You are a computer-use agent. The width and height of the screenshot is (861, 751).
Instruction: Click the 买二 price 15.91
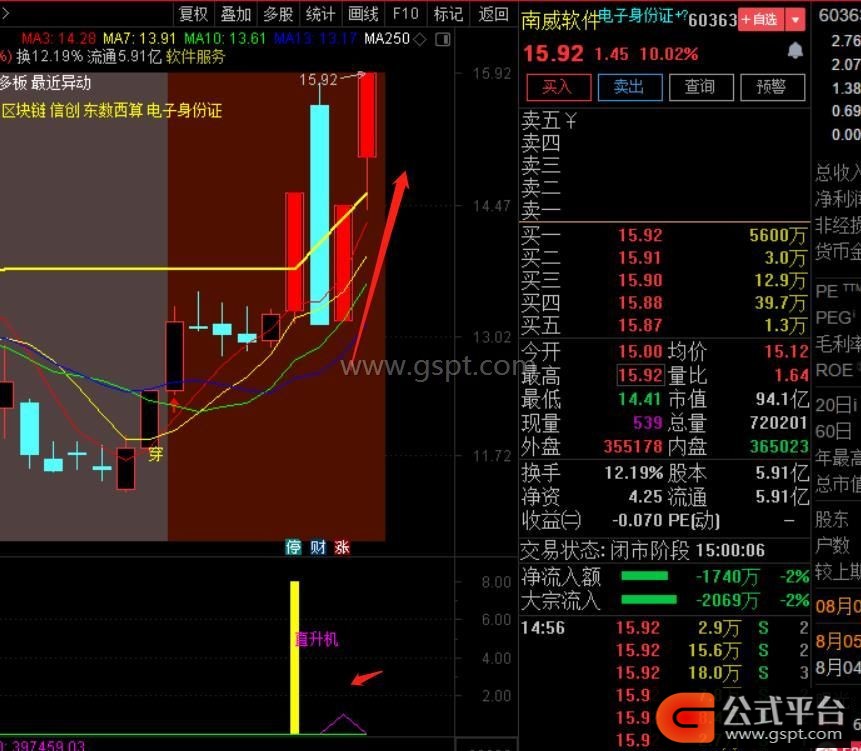point(640,258)
